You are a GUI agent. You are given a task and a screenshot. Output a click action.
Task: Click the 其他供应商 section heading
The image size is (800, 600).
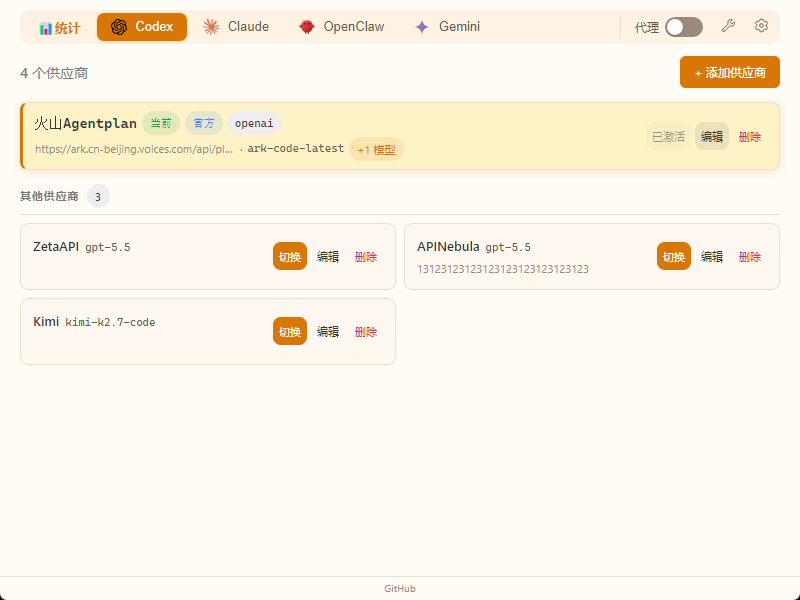click(x=49, y=196)
